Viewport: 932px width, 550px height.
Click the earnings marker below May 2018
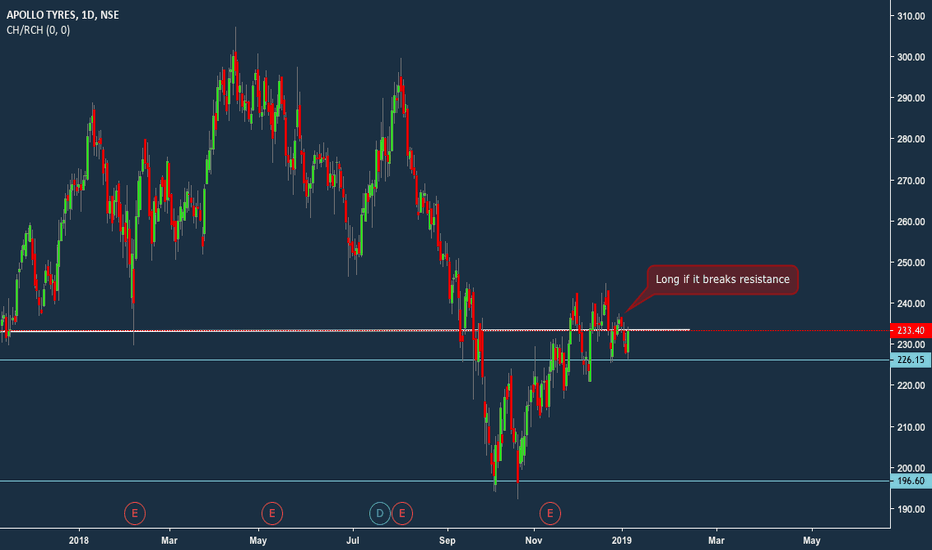[272, 513]
